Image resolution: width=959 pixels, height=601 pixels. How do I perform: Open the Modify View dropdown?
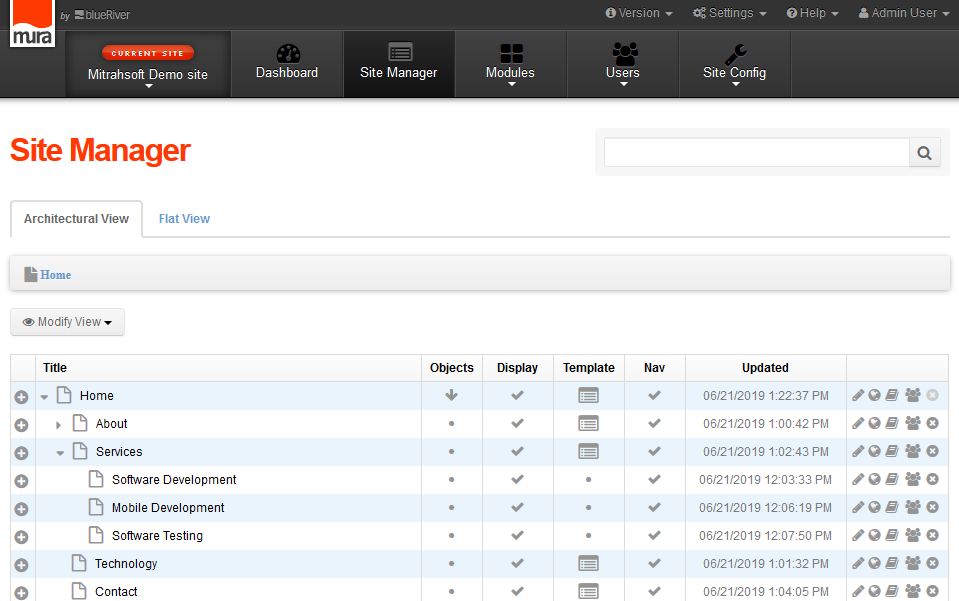coord(66,322)
